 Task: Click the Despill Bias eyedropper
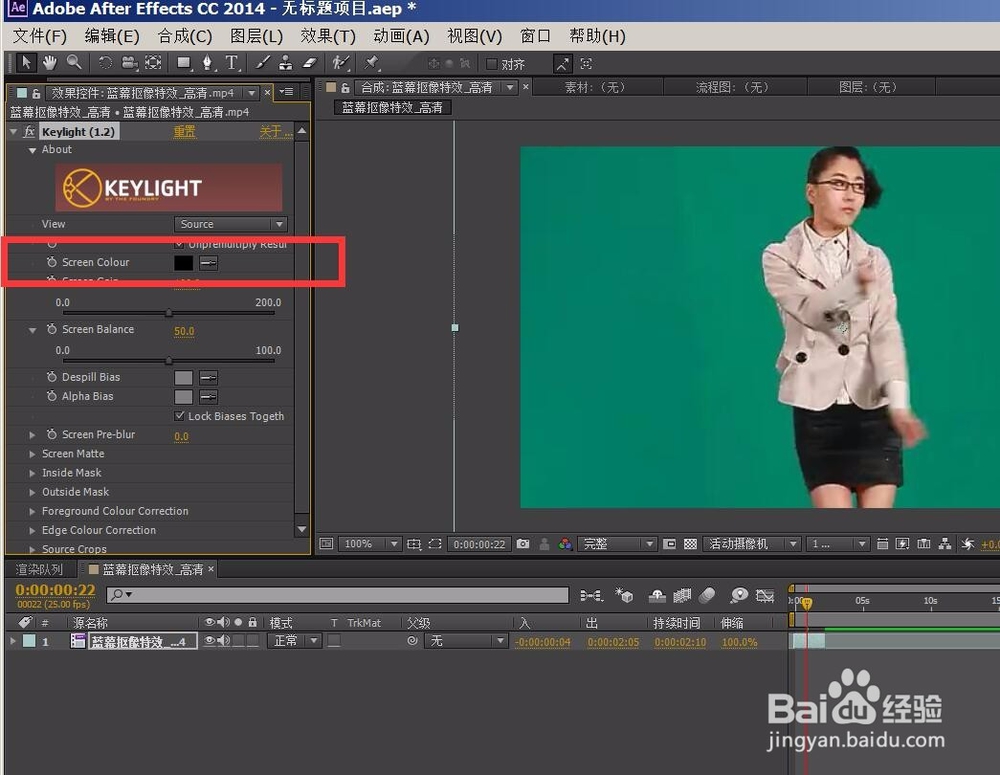[208, 378]
